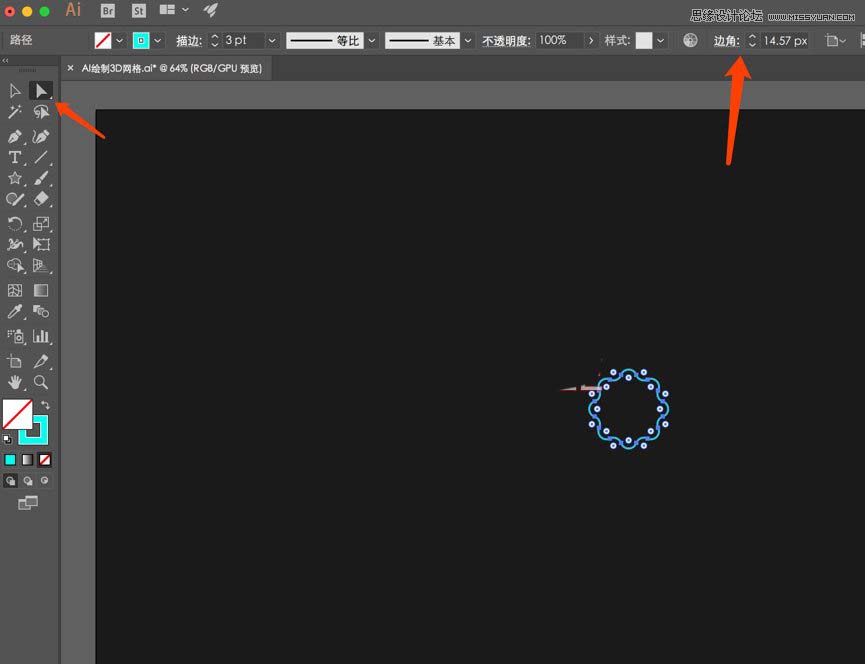
Task: Click the Recolor Artwork wheel icon
Action: coord(690,40)
